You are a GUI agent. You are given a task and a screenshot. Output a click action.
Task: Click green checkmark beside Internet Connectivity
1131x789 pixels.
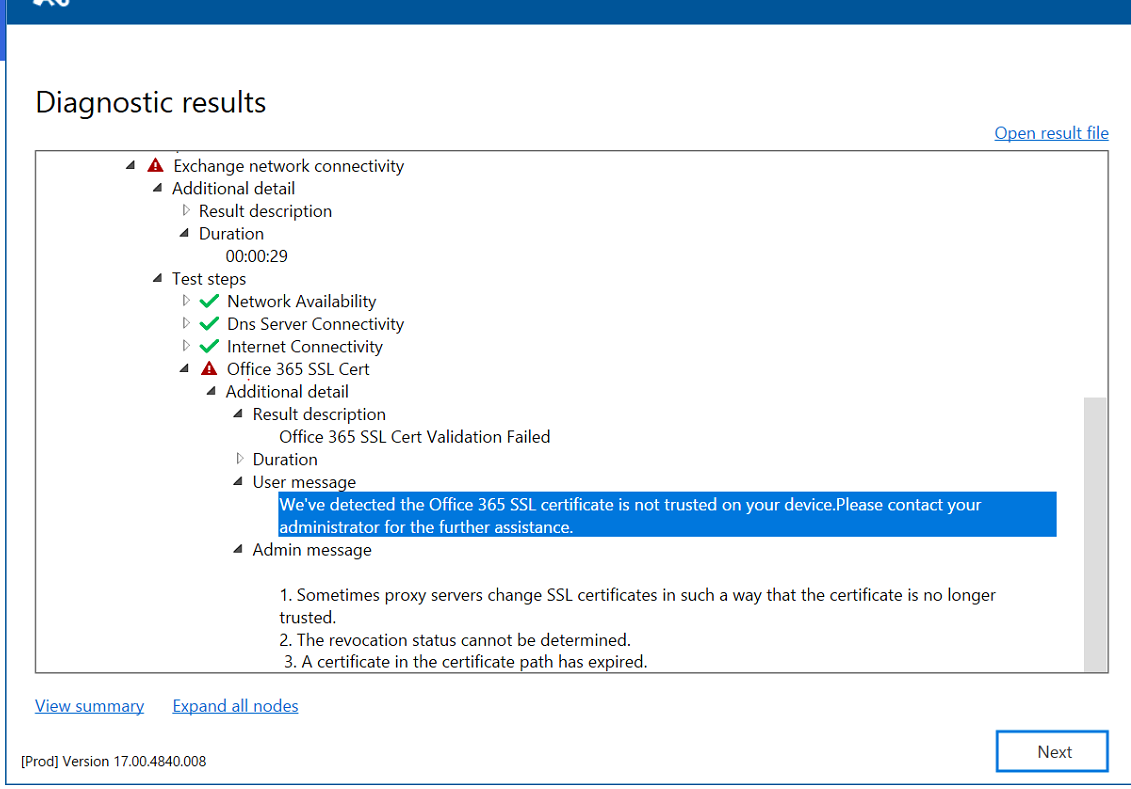209,346
